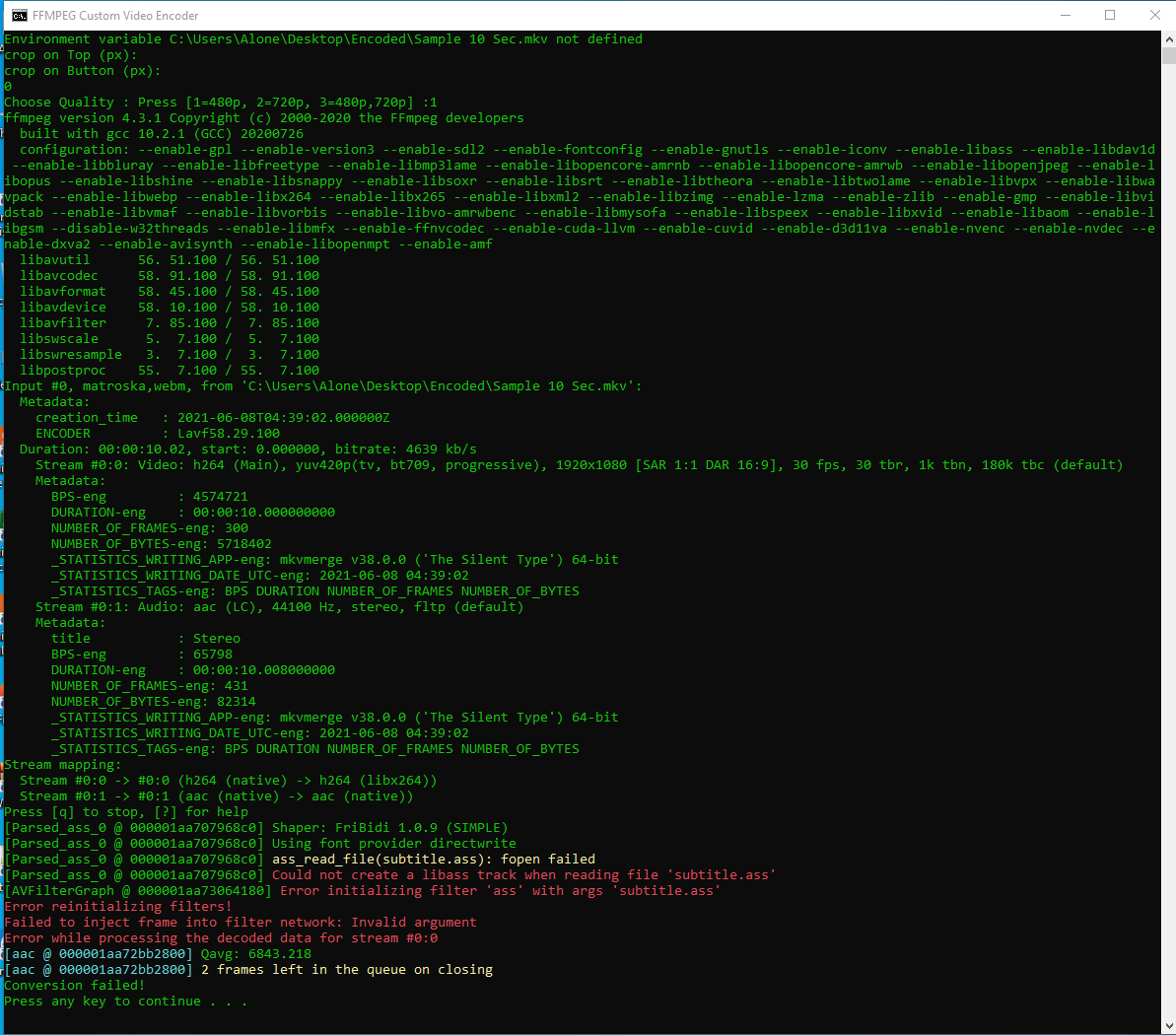Click the 'libavdevice' version row

tap(170, 307)
